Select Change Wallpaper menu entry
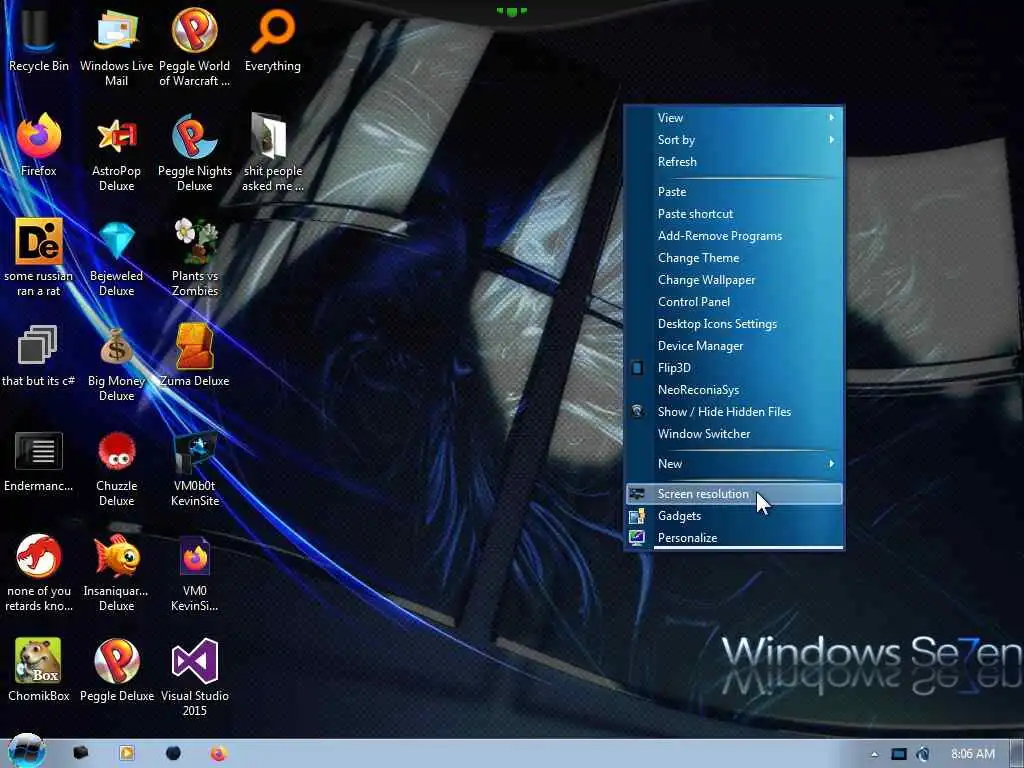 [734, 280]
